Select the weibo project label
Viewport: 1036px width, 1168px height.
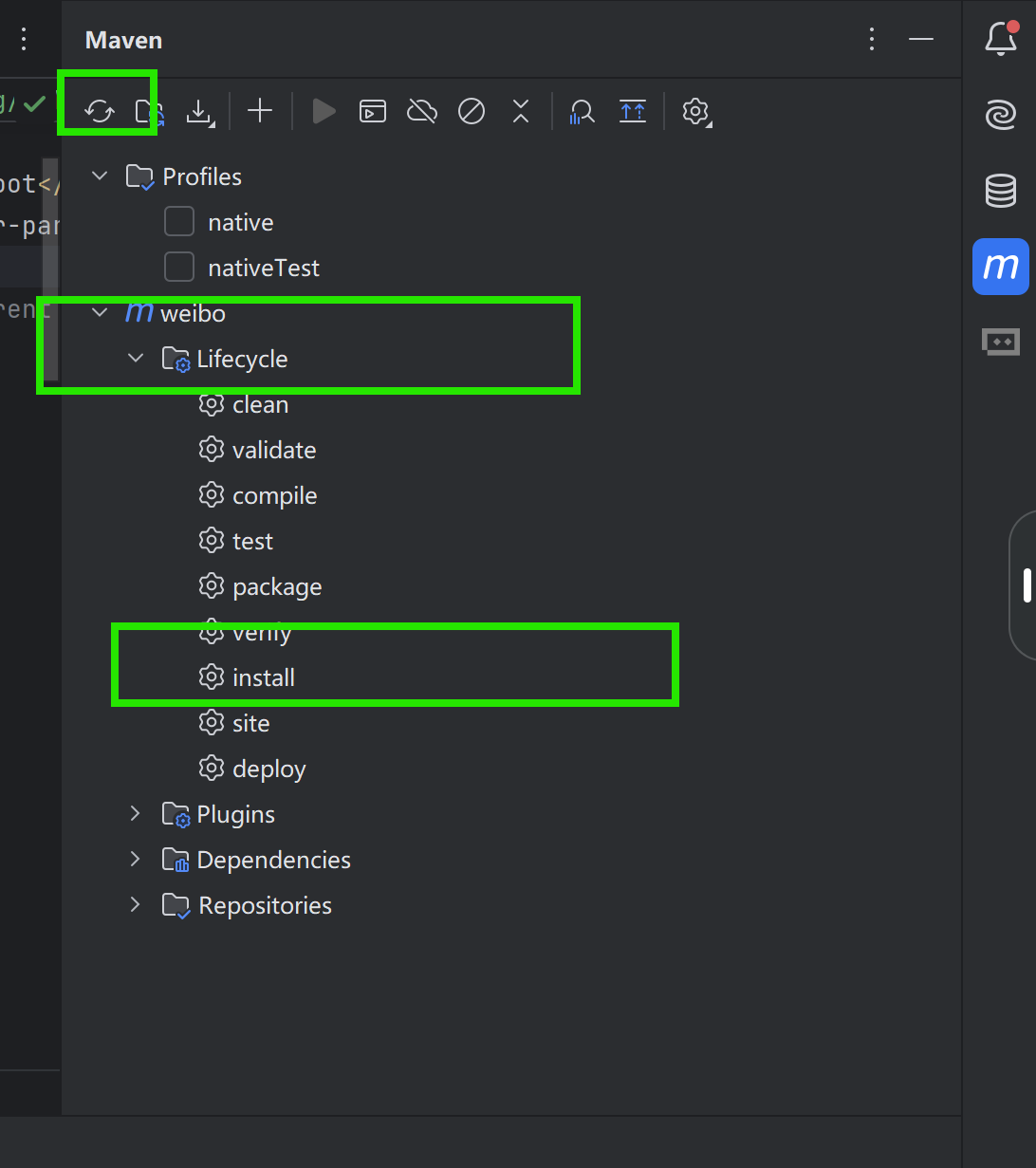tap(193, 313)
